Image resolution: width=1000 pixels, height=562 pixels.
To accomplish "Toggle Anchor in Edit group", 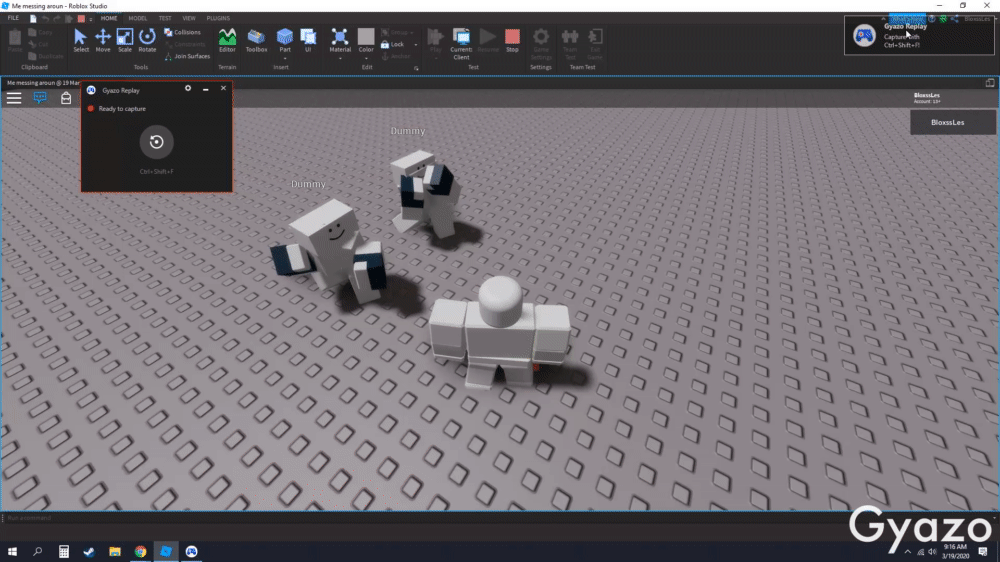I will point(396,56).
